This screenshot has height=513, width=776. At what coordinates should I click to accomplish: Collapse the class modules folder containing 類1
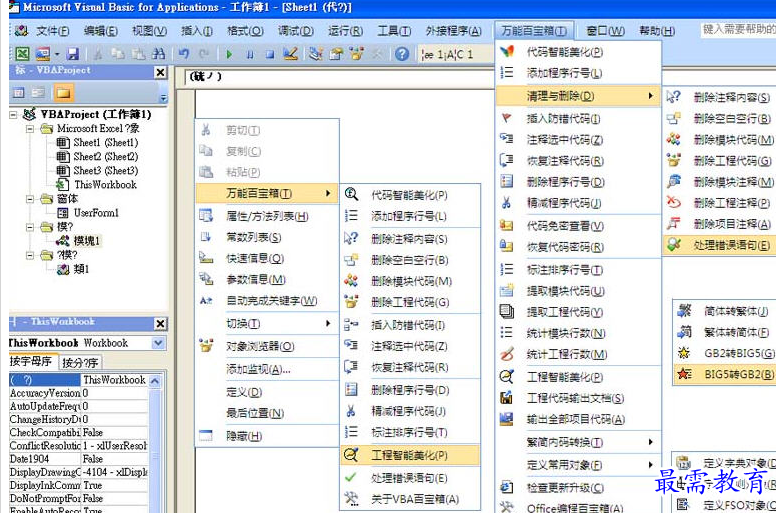click(30, 255)
